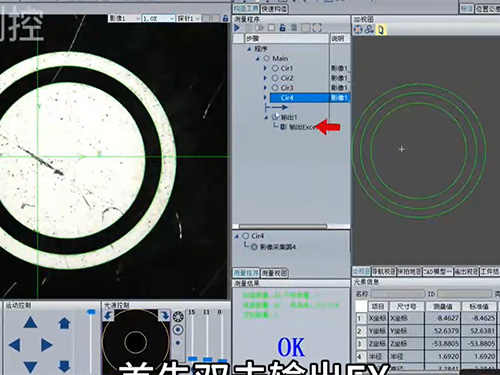Viewport: 500px width, 375px height.
Task: Select the Cir2 row in program tree
Action: [287, 78]
